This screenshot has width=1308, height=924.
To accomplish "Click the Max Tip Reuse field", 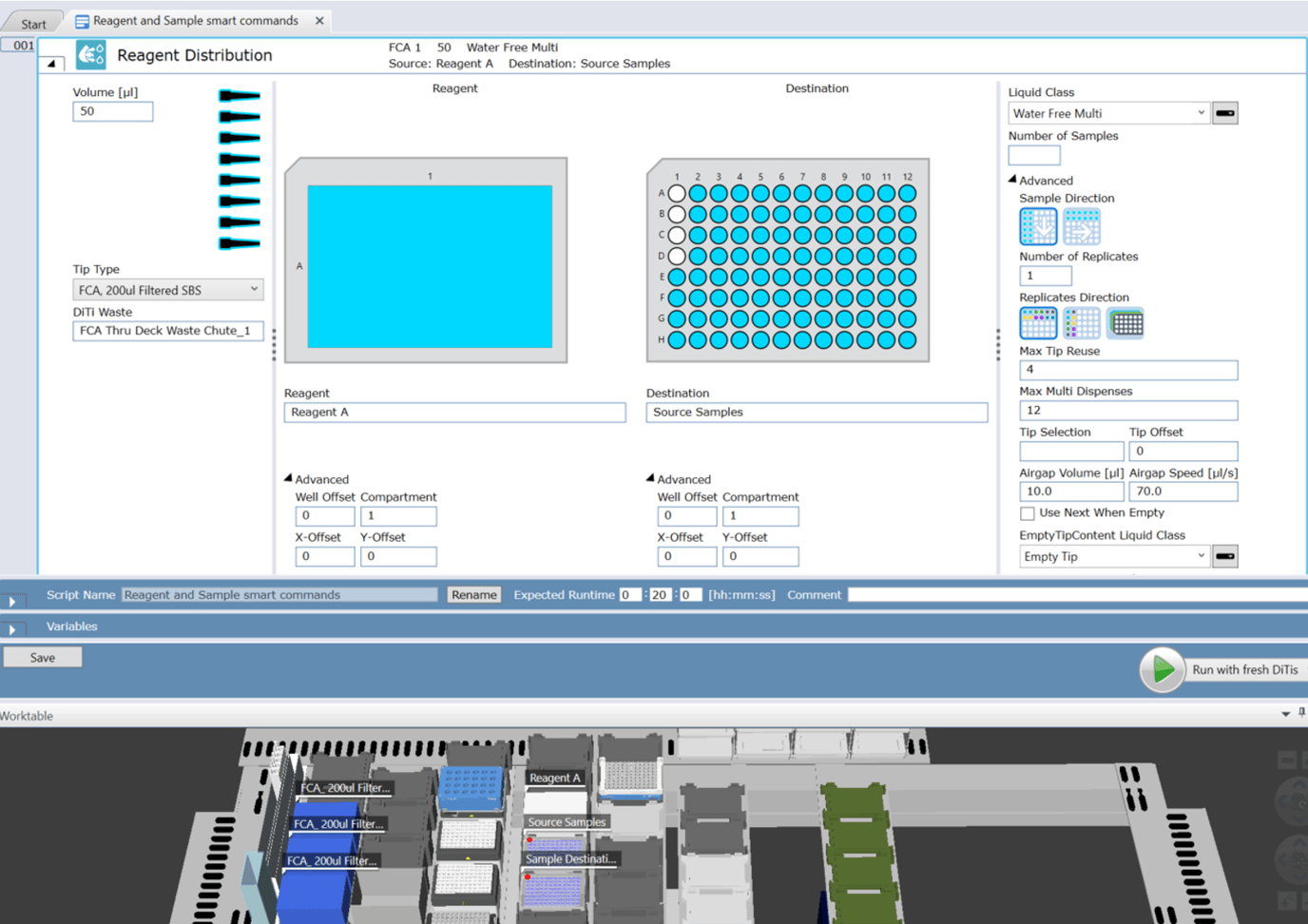I will pyautogui.click(x=1128, y=370).
